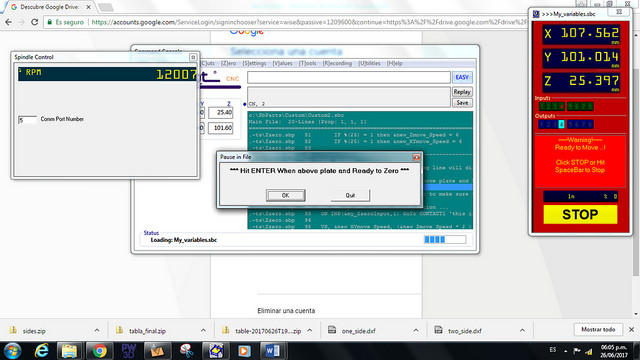Close the Descubre Google Drive tab
Image resolution: width=640 pixels, height=360 pixels.
(x=88, y=7)
